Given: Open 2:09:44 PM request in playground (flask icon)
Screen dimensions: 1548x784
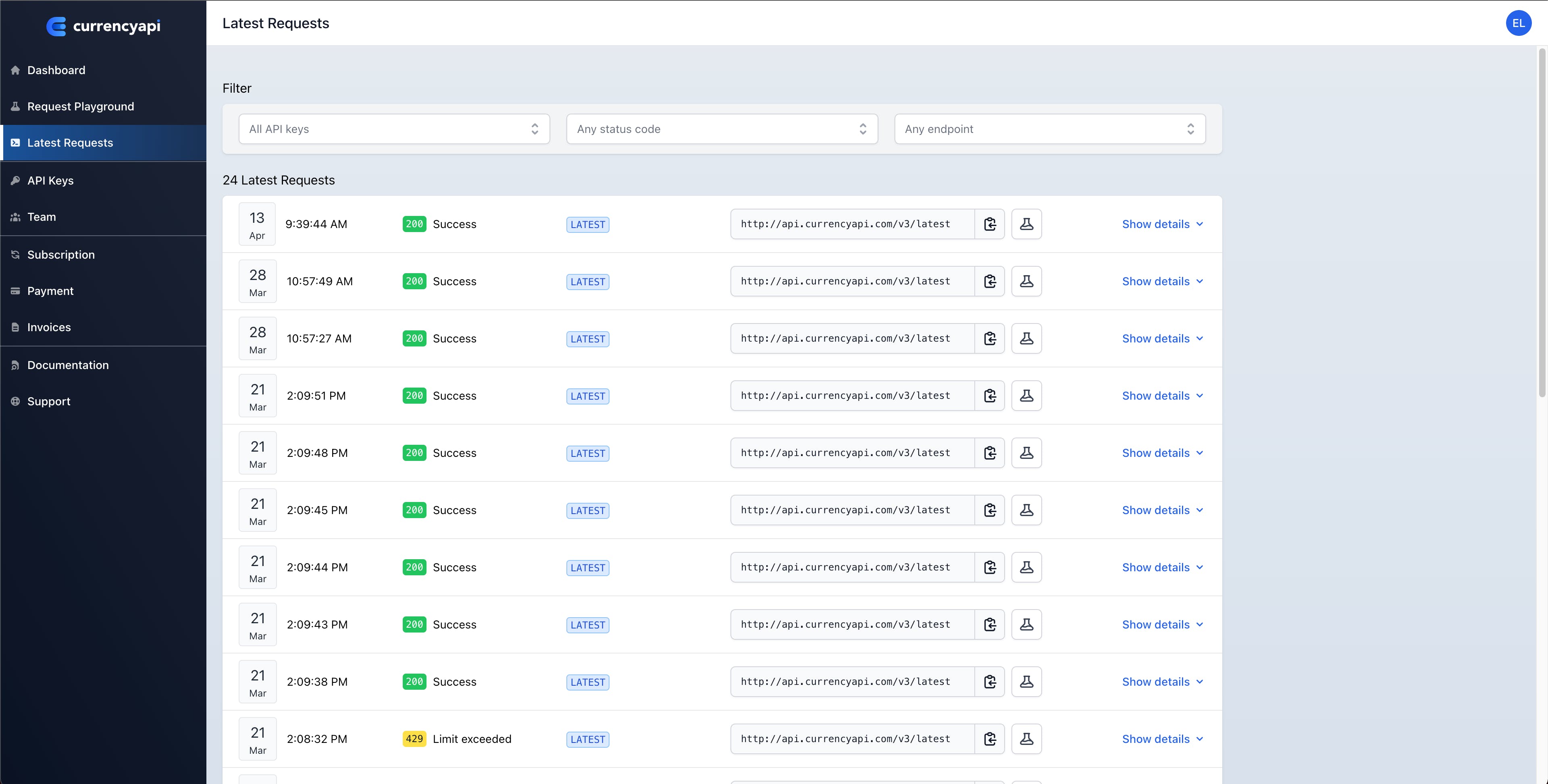Looking at the screenshot, I should coord(1026,567).
